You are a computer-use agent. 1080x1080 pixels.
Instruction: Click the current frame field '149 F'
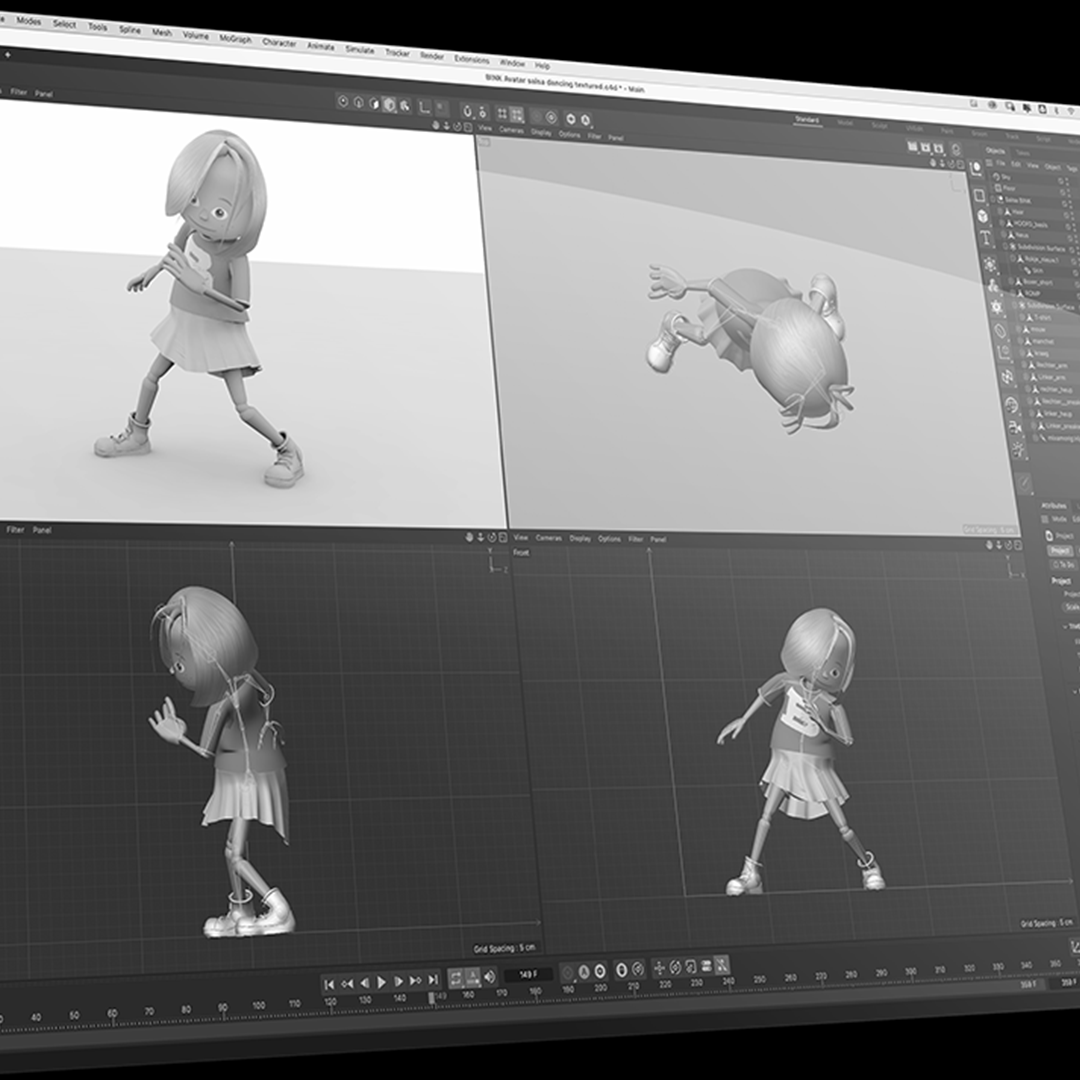[528, 975]
